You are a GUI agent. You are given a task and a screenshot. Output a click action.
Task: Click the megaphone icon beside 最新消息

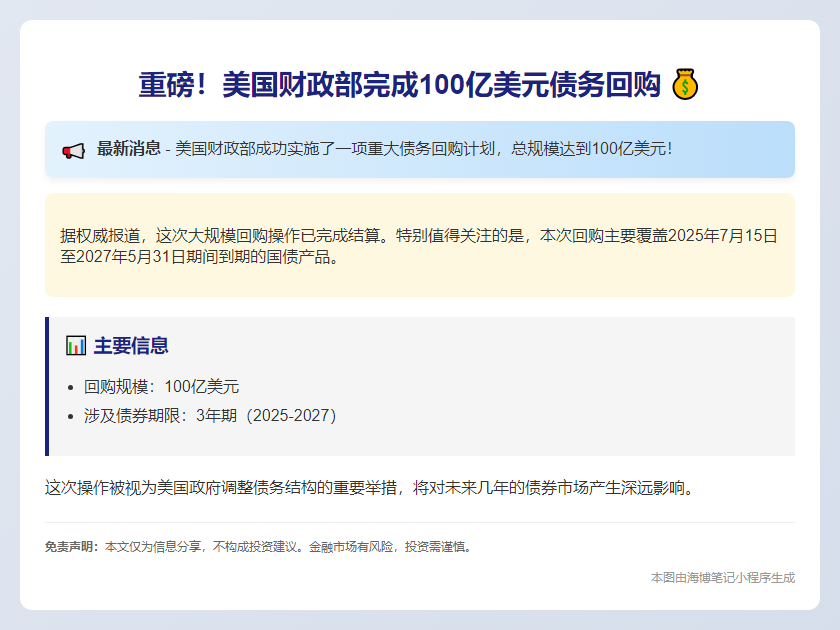point(73,151)
